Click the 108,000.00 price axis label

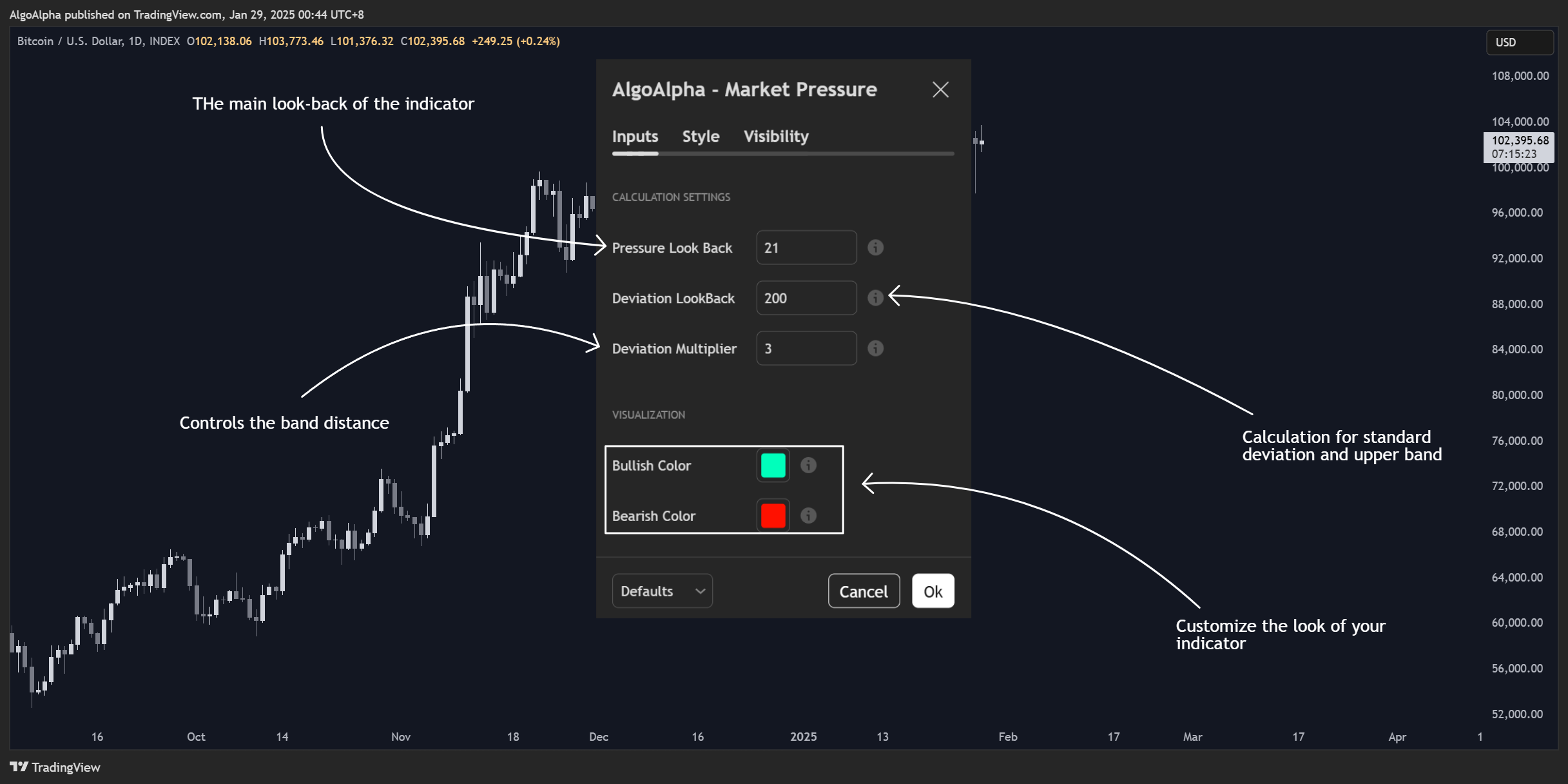1520,76
